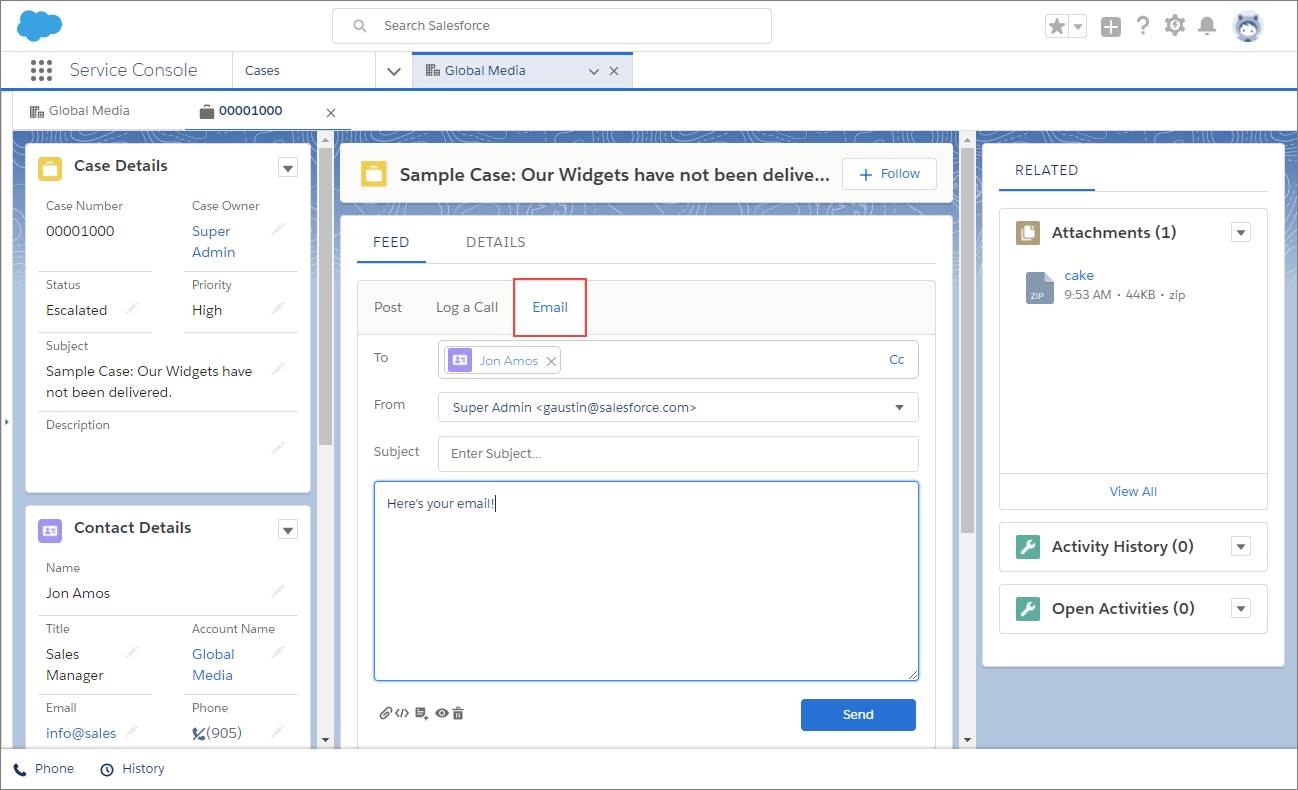Click the Follow button
The width and height of the screenshot is (1298, 790).
(889, 174)
